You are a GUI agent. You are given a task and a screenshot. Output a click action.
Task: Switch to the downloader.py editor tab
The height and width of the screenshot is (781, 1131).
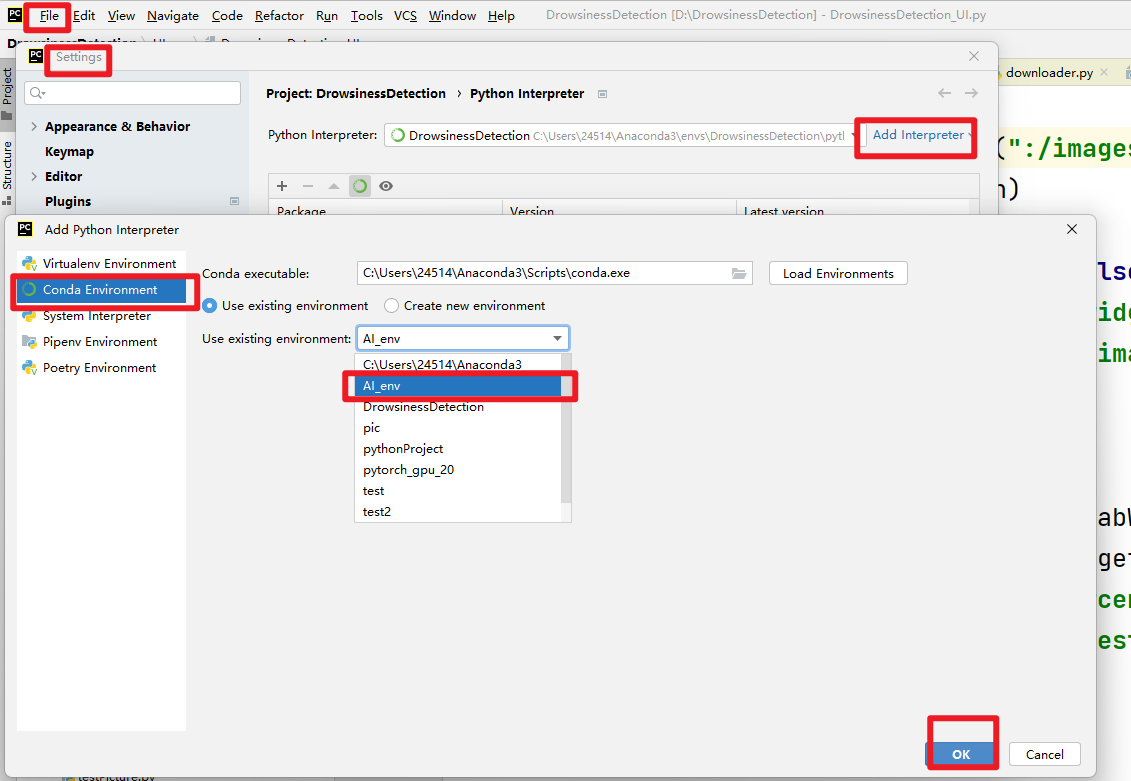(x=1049, y=72)
